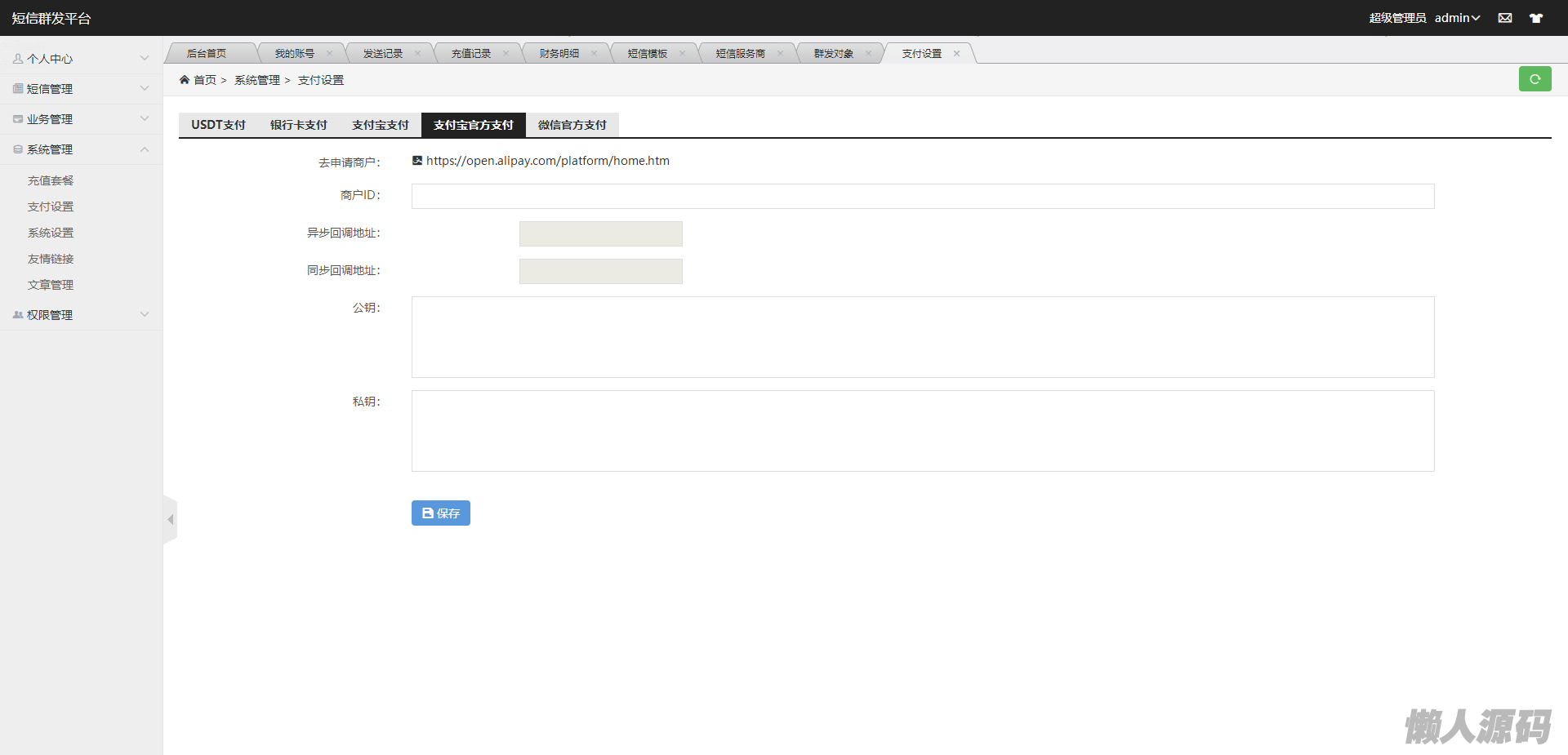Close the 充值记录 tab
This screenshot has height=755, width=1568.
click(506, 54)
